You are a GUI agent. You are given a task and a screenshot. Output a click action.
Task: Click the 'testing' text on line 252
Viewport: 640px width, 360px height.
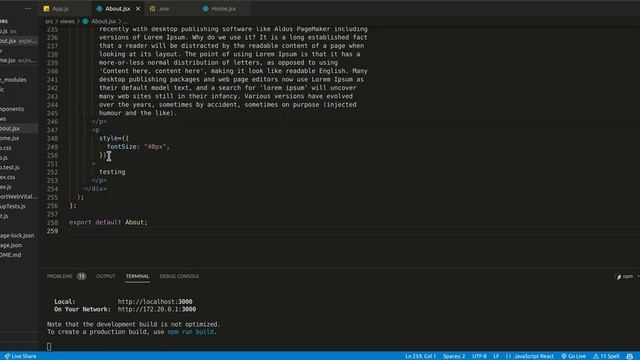tap(112, 172)
